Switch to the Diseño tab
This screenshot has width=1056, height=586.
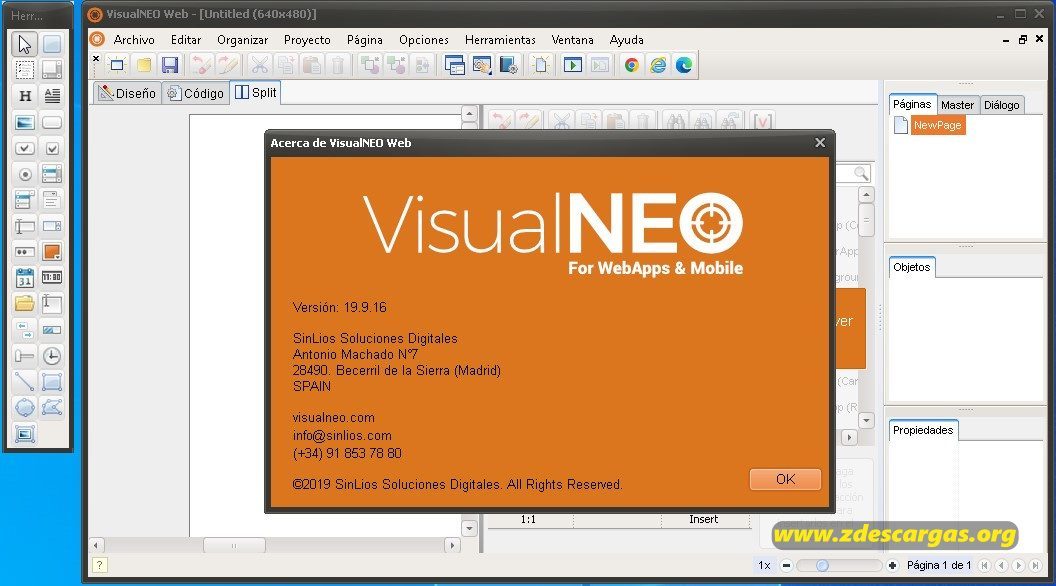(x=127, y=93)
